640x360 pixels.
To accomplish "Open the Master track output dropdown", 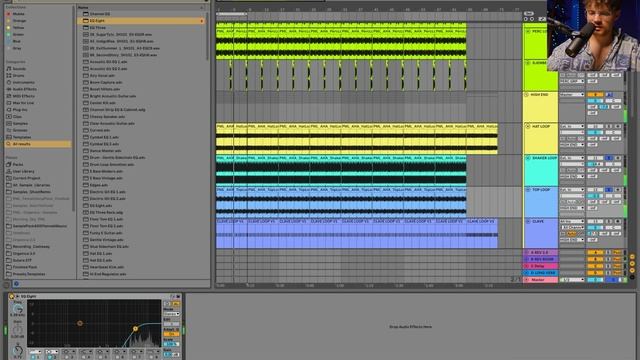I will 572,280.
